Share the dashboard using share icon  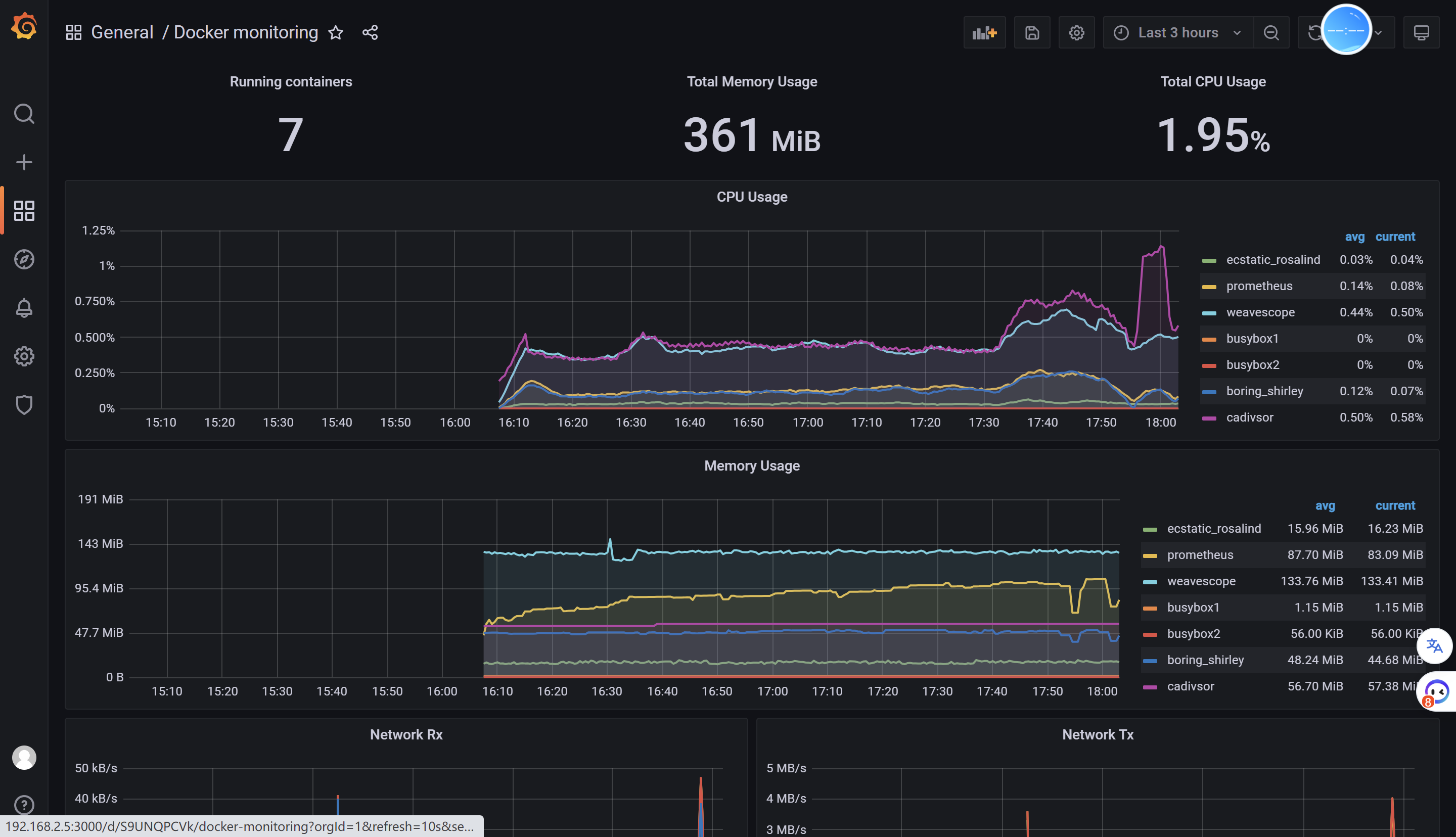pos(370,33)
